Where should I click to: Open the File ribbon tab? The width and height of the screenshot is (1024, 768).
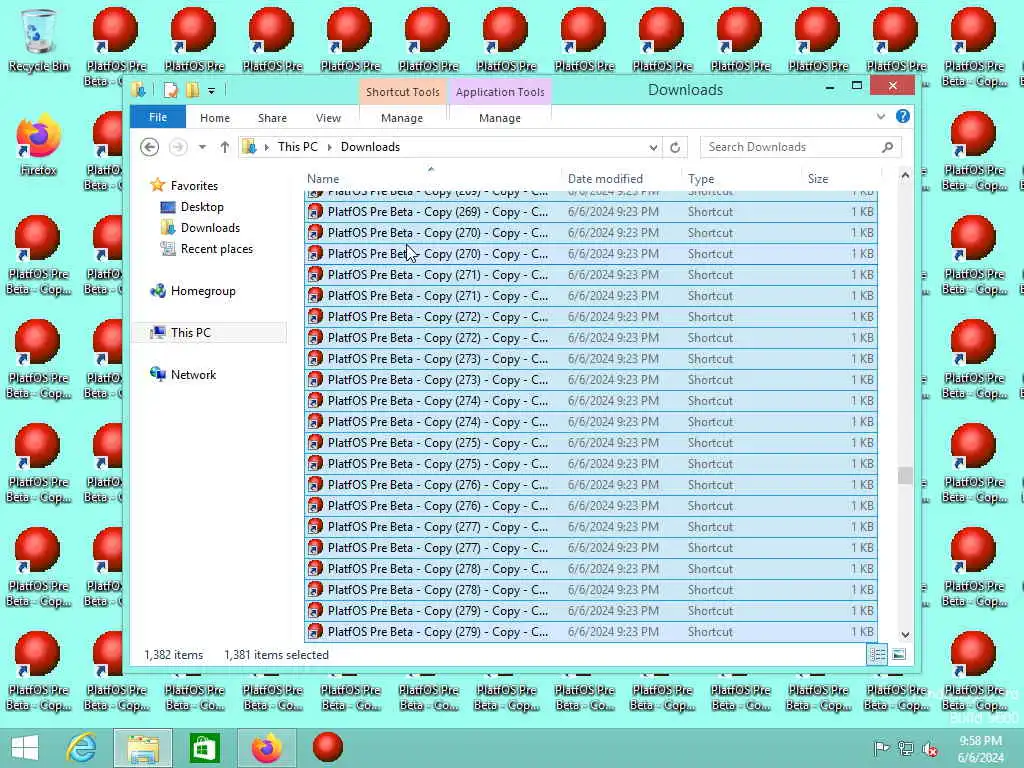pos(157,117)
